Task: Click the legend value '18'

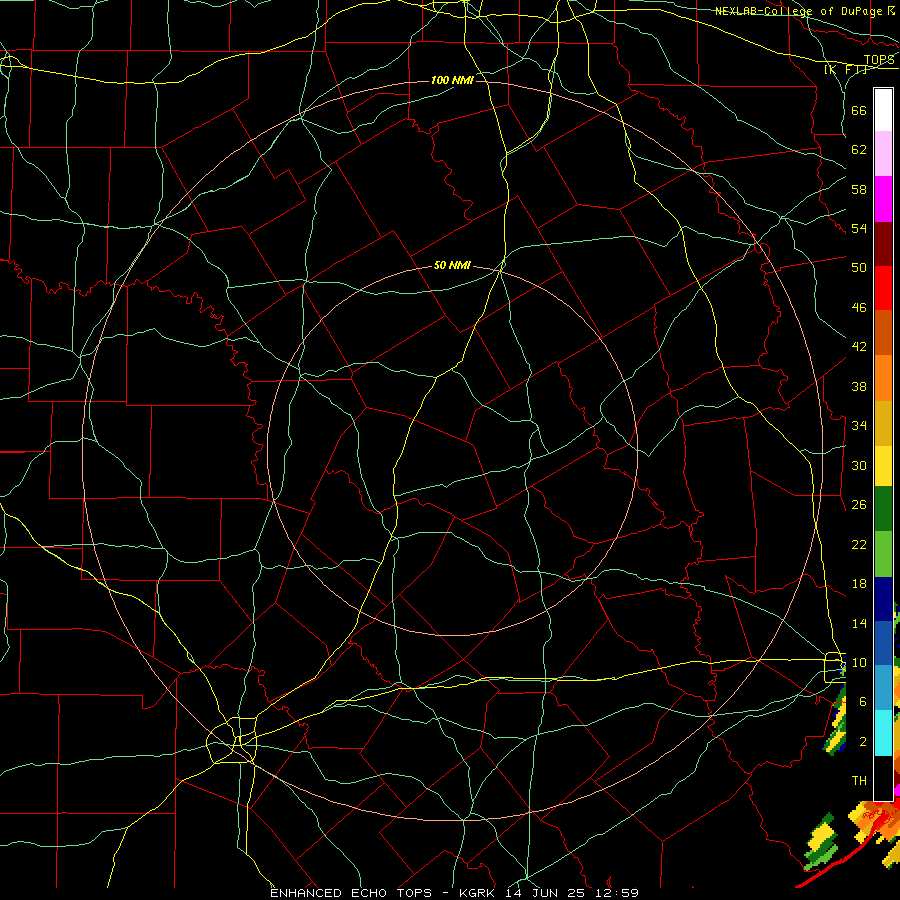Action: (x=859, y=584)
